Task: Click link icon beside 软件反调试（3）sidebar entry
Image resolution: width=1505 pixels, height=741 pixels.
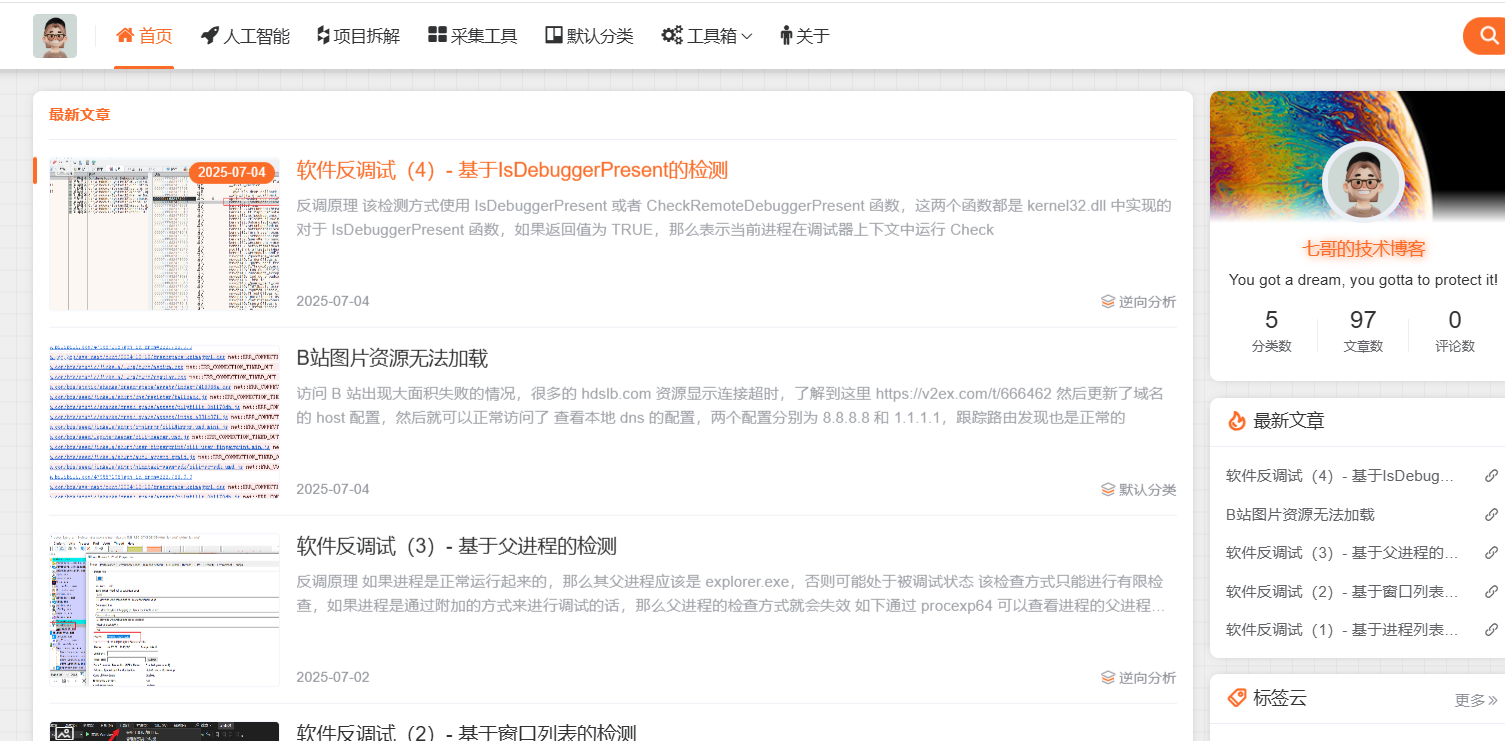Action: point(1491,553)
